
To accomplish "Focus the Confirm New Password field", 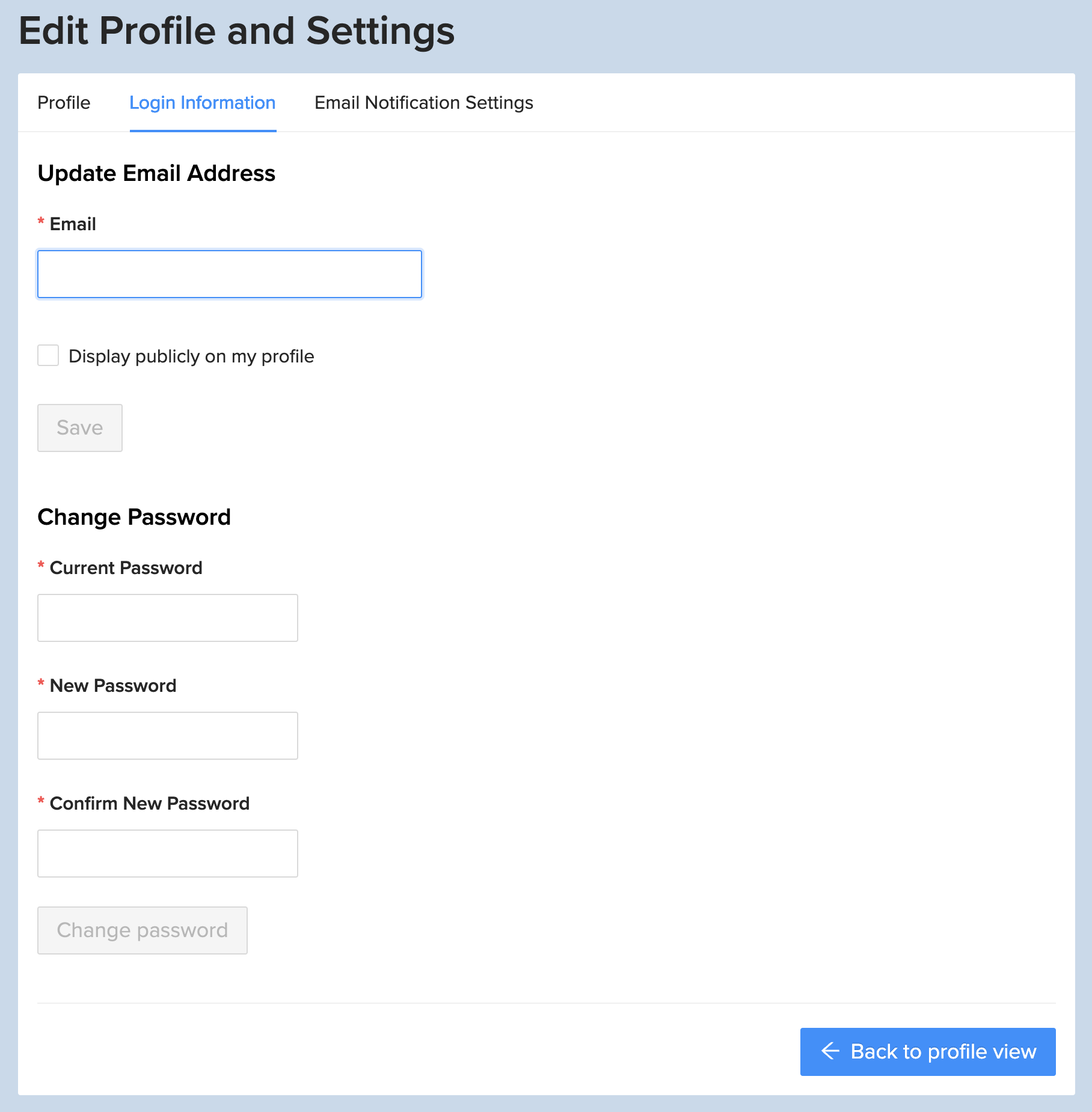I will coord(168,854).
